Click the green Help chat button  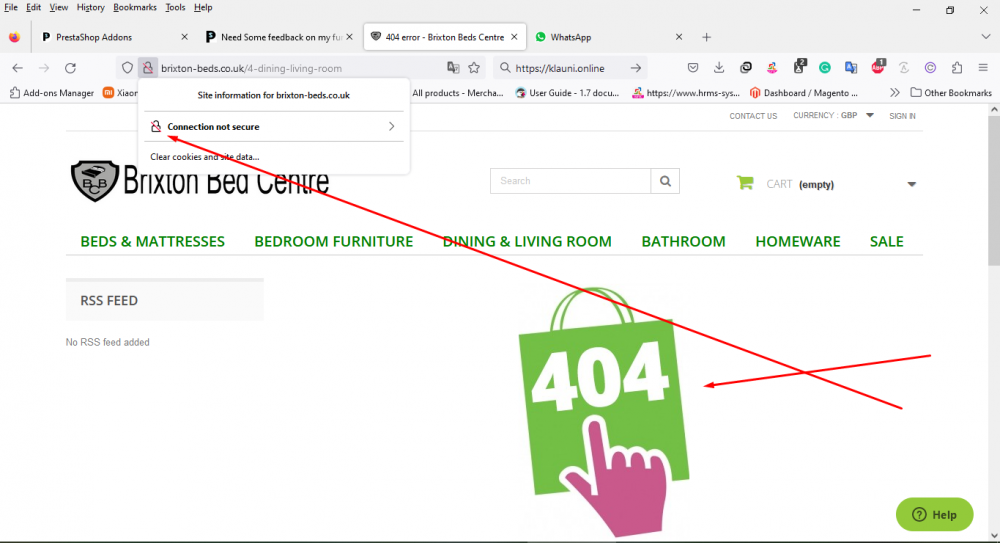tap(934, 514)
